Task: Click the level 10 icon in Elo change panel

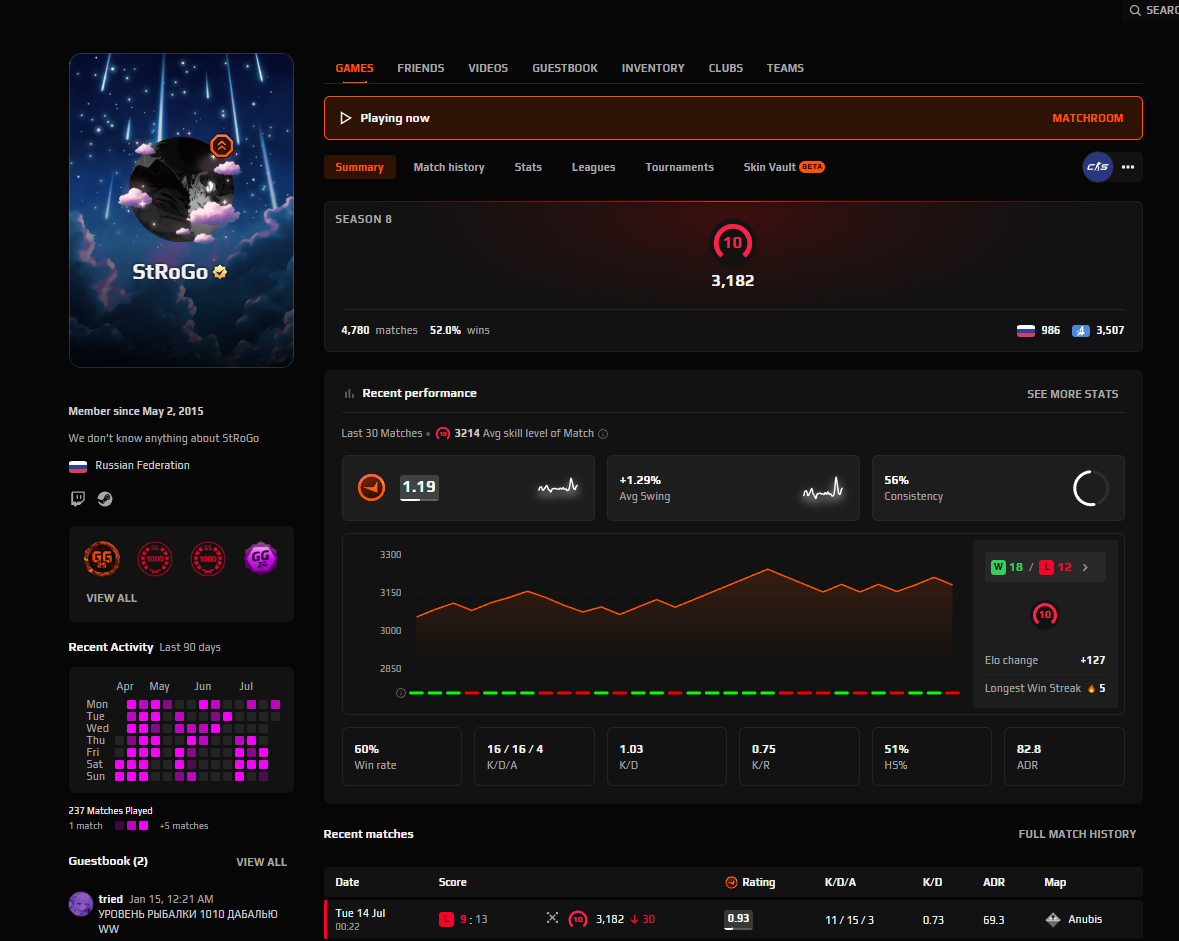Action: (x=1044, y=615)
